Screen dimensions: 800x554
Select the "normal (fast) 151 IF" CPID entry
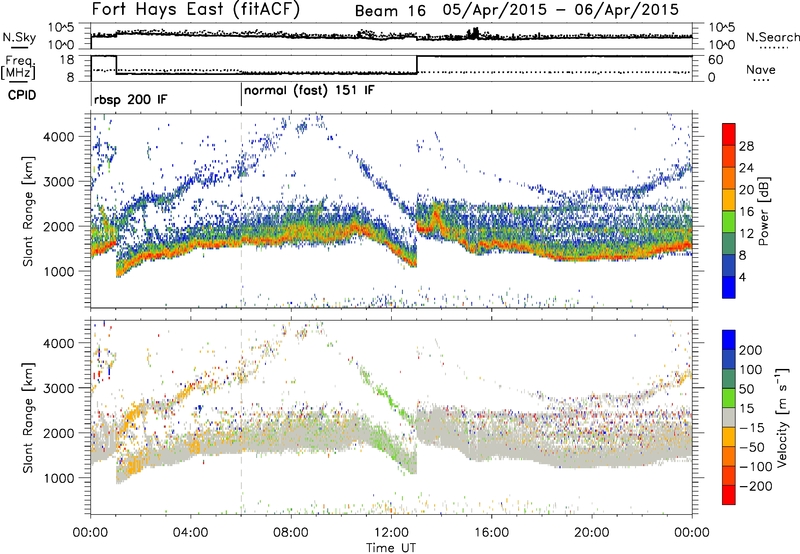click(309, 90)
